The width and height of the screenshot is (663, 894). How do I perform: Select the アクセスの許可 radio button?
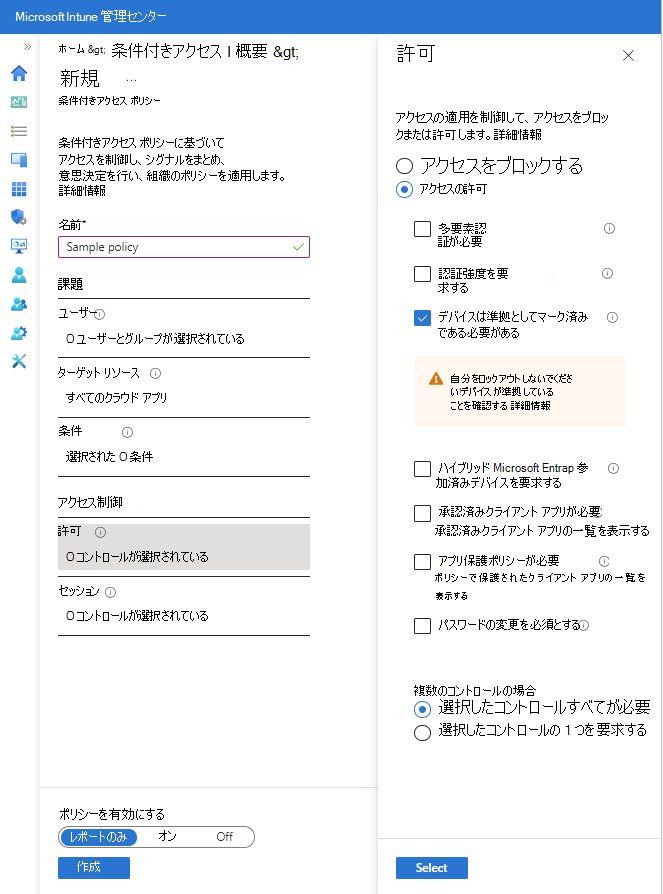click(404, 189)
